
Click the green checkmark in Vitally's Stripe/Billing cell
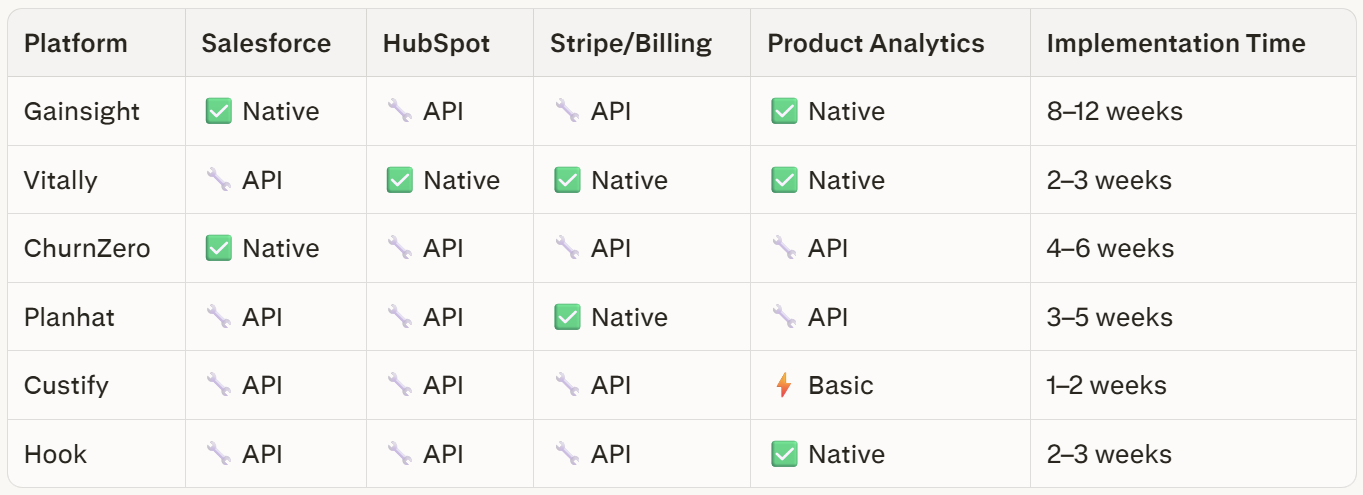tap(567, 180)
